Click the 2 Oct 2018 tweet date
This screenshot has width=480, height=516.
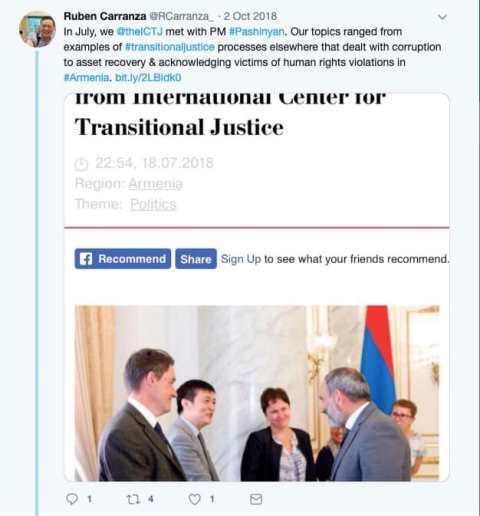(250, 16)
